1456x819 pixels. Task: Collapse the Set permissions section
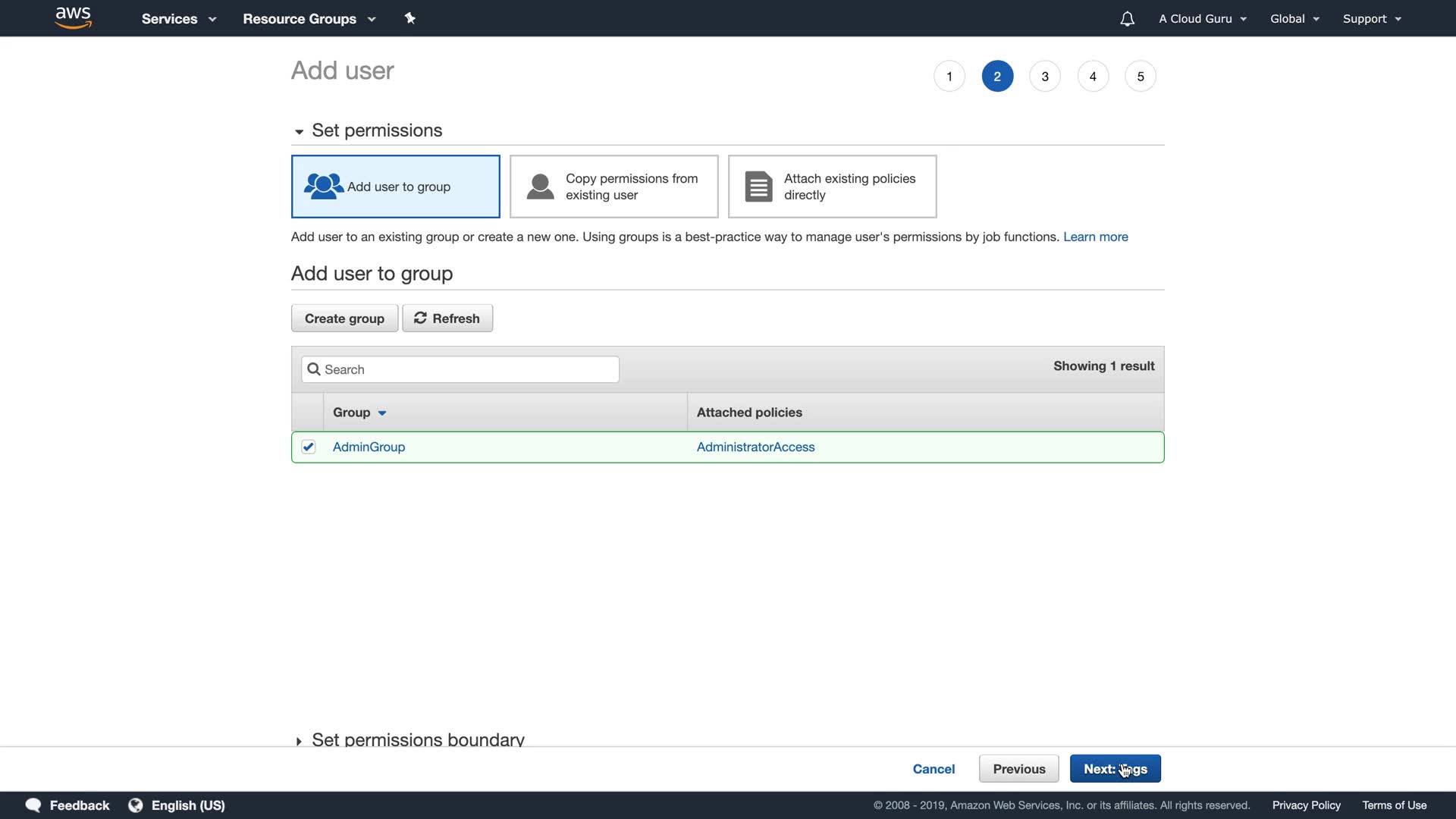[299, 131]
